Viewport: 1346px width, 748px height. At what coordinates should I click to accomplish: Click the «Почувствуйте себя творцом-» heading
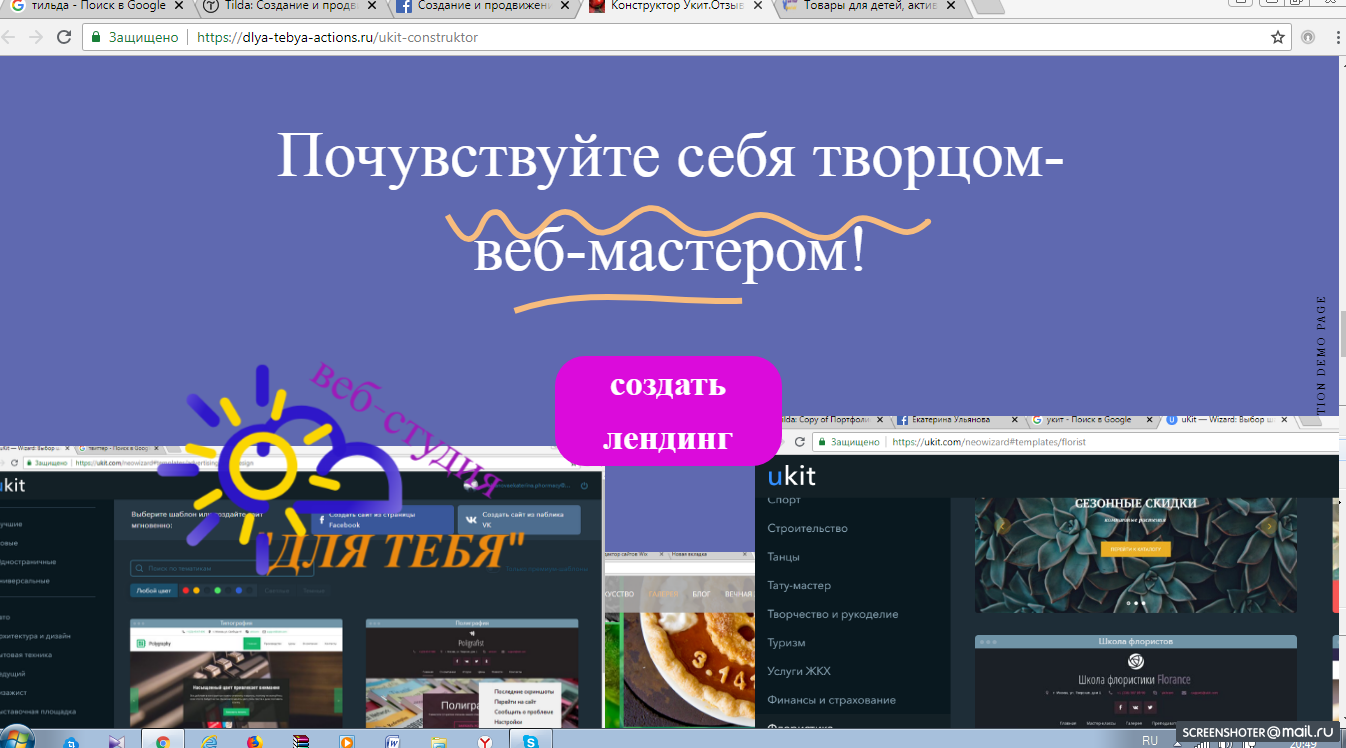click(x=669, y=157)
